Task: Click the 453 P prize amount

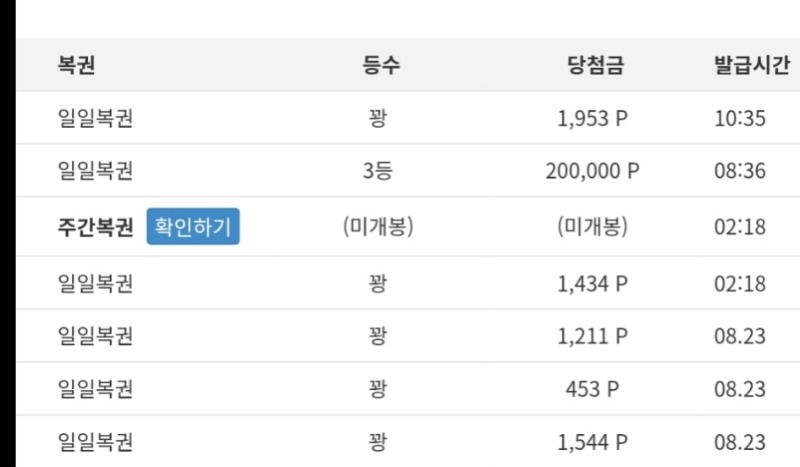Action: pos(592,389)
